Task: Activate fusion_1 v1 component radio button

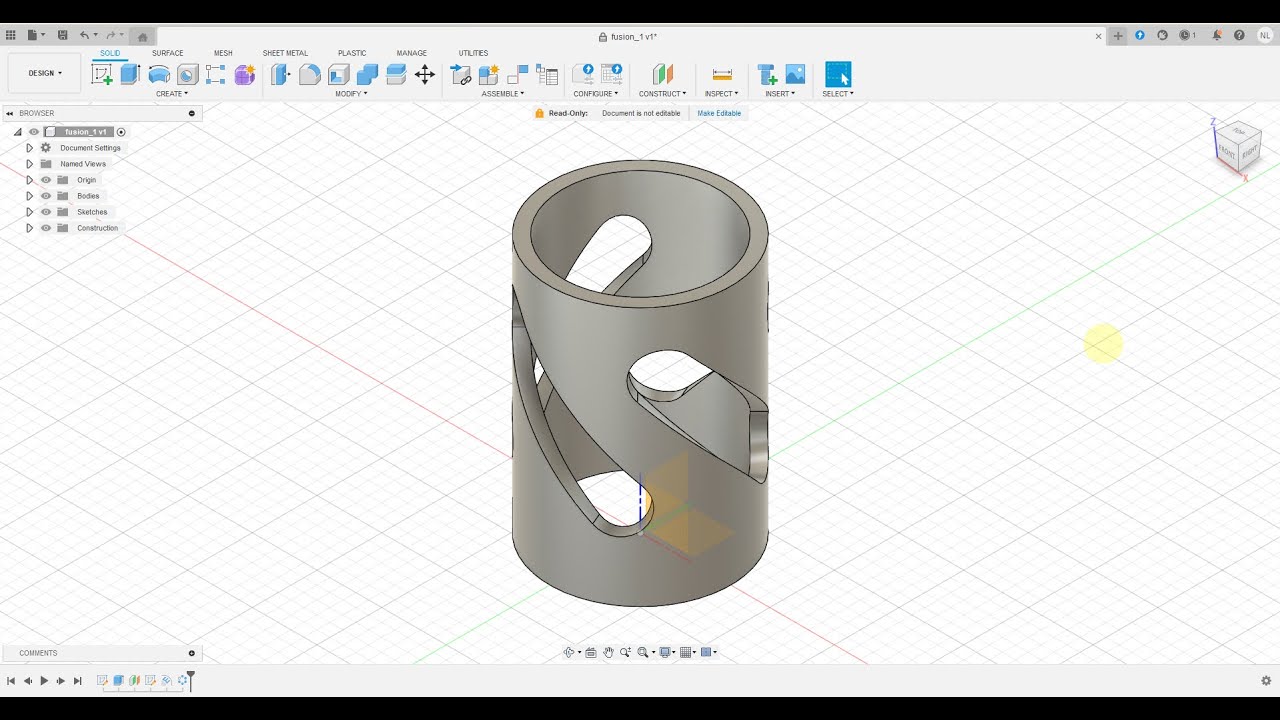Action: pos(121,132)
